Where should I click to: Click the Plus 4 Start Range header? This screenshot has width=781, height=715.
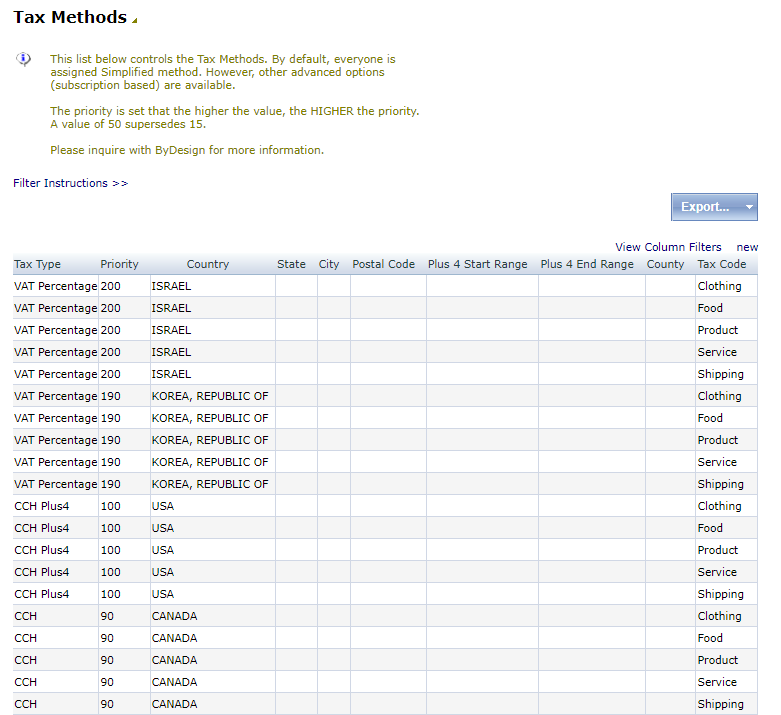point(477,264)
